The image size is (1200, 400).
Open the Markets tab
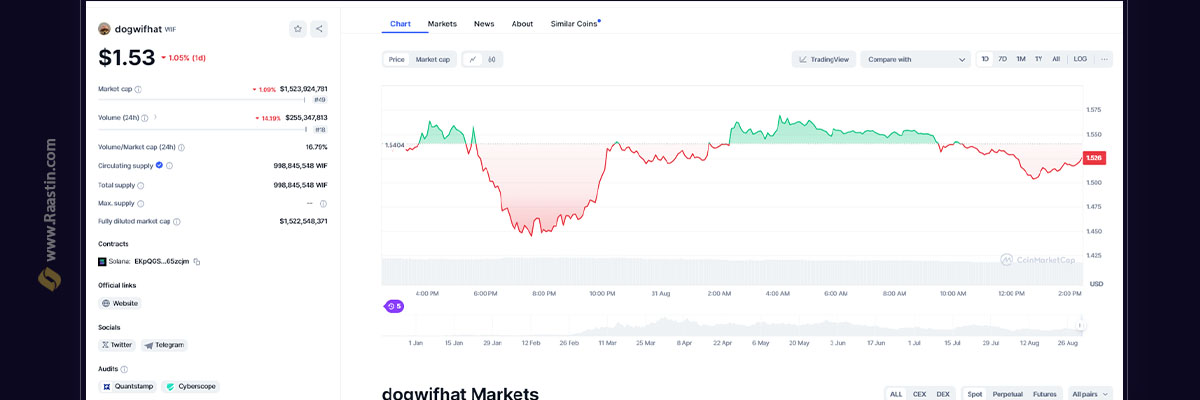tap(442, 23)
